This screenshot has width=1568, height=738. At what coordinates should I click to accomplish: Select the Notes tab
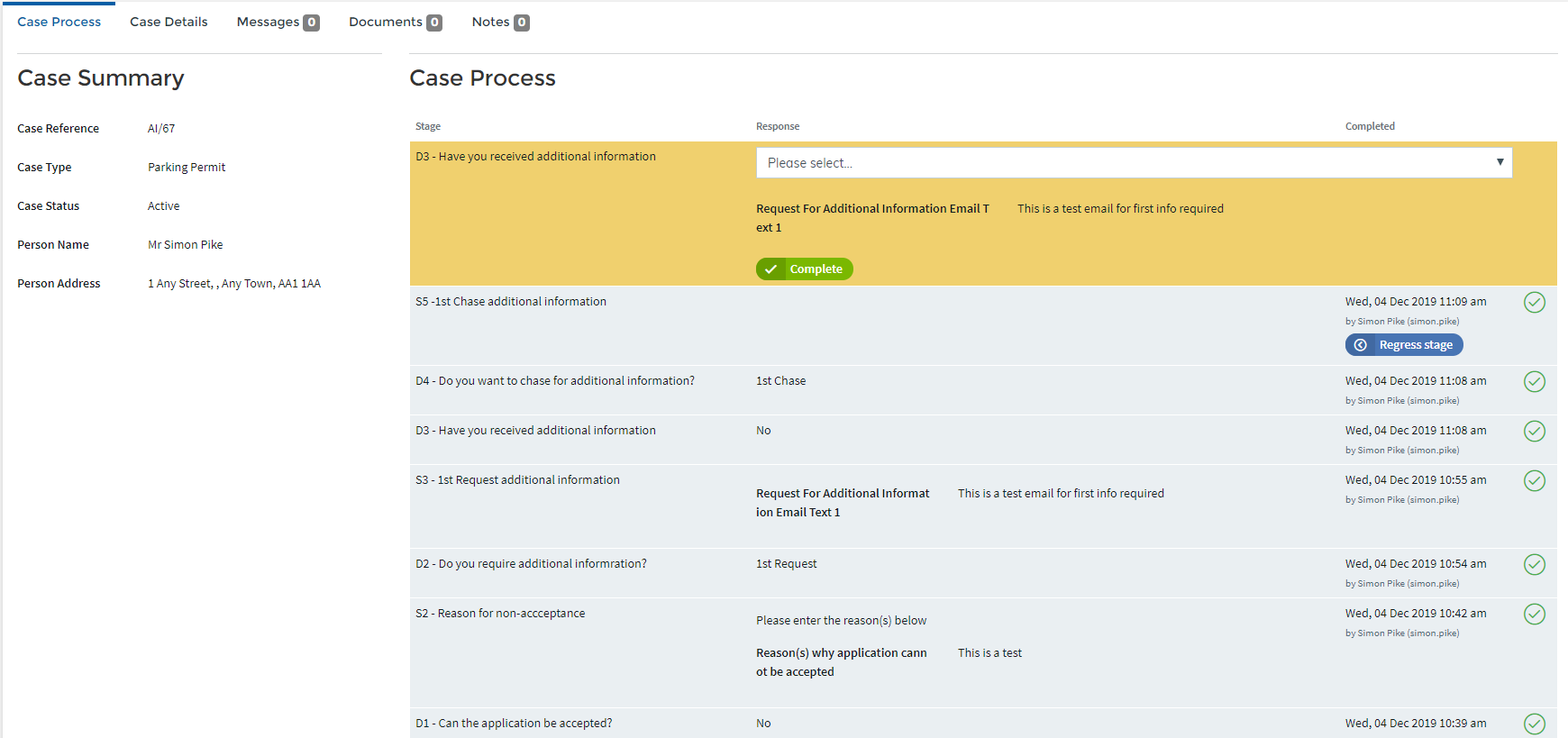[x=490, y=22]
